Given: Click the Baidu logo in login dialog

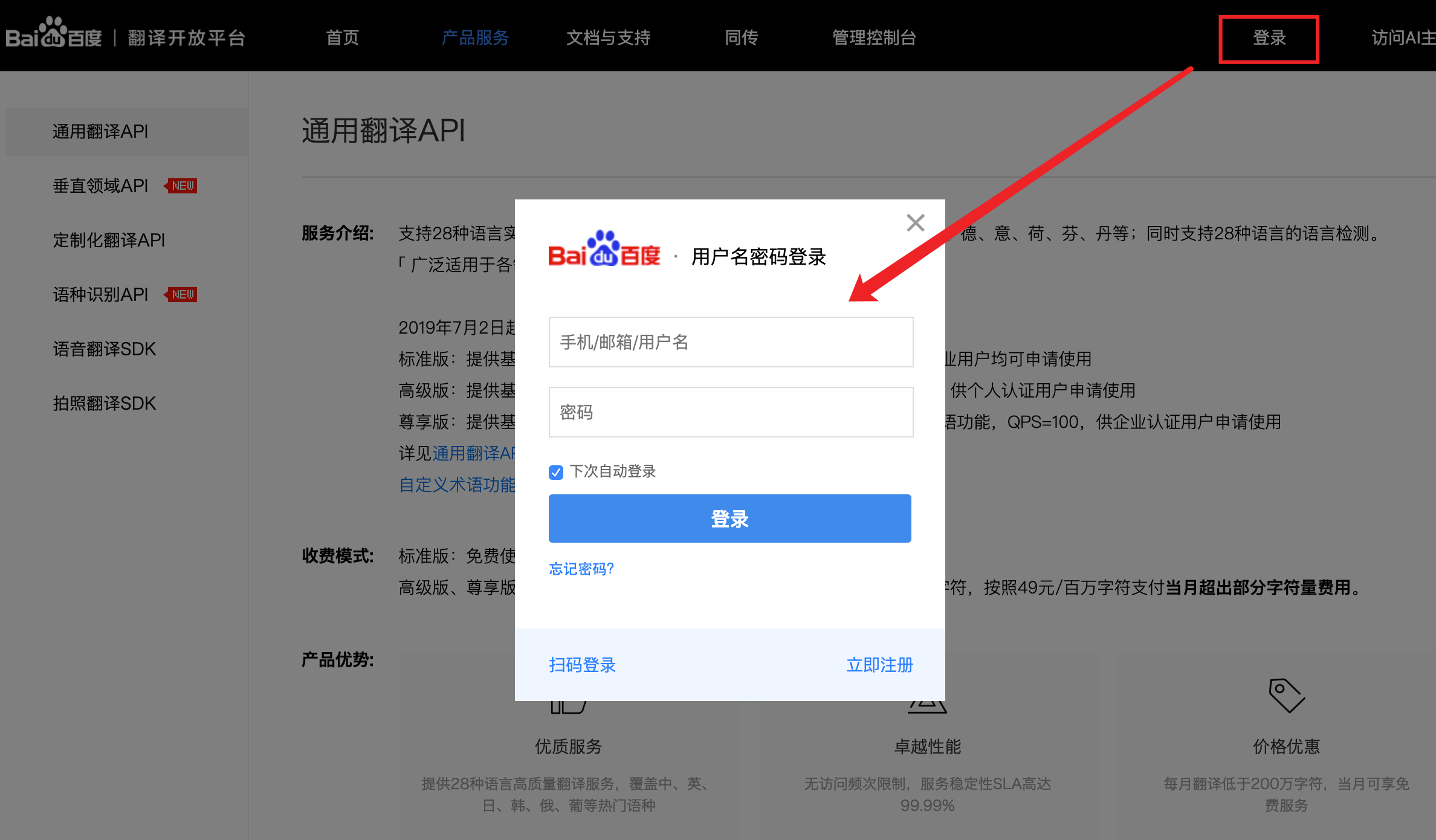Looking at the screenshot, I should 604,249.
